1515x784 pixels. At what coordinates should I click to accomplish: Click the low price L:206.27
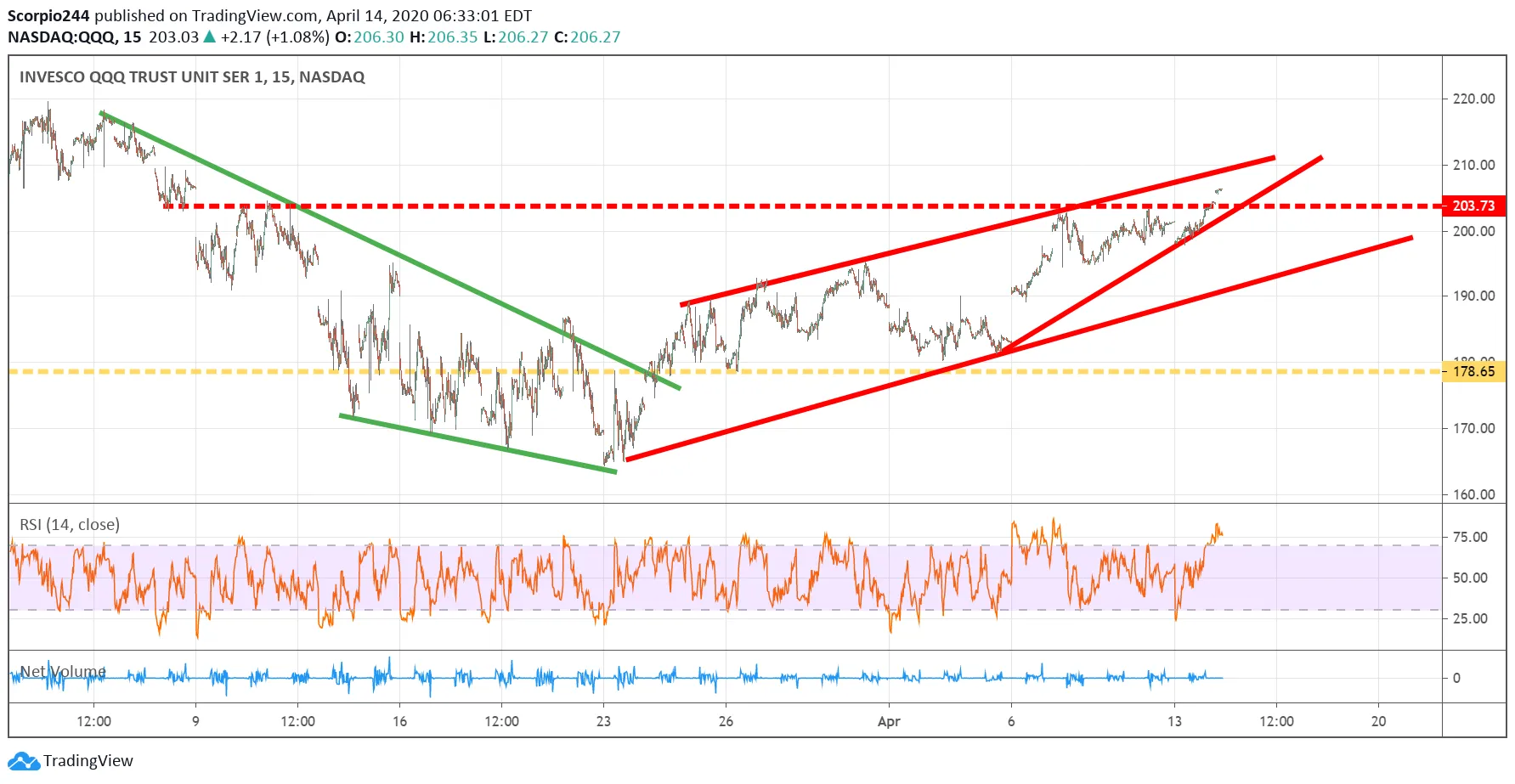(x=516, y=37)
